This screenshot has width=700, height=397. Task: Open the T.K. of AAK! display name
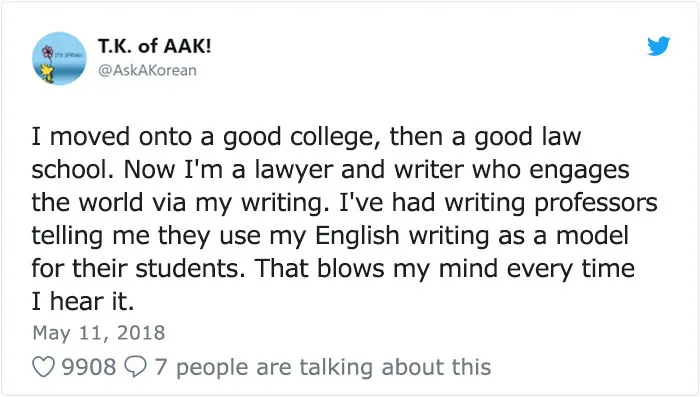pos(154,46)
